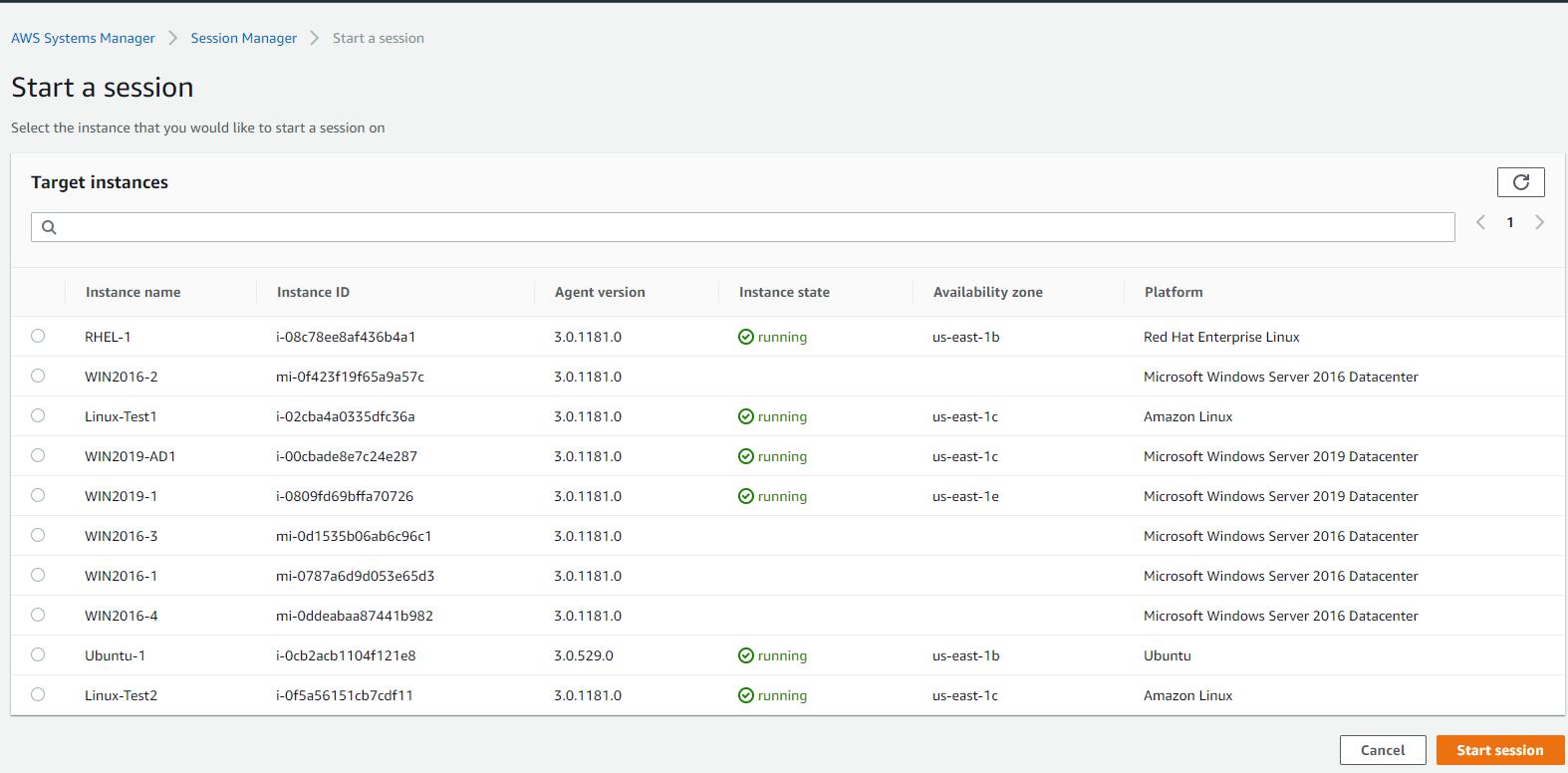This screenshot has height=773, width=1568.
Task: Select the WIN2016-1 instance radio button
Action: (x=38, y=575)
